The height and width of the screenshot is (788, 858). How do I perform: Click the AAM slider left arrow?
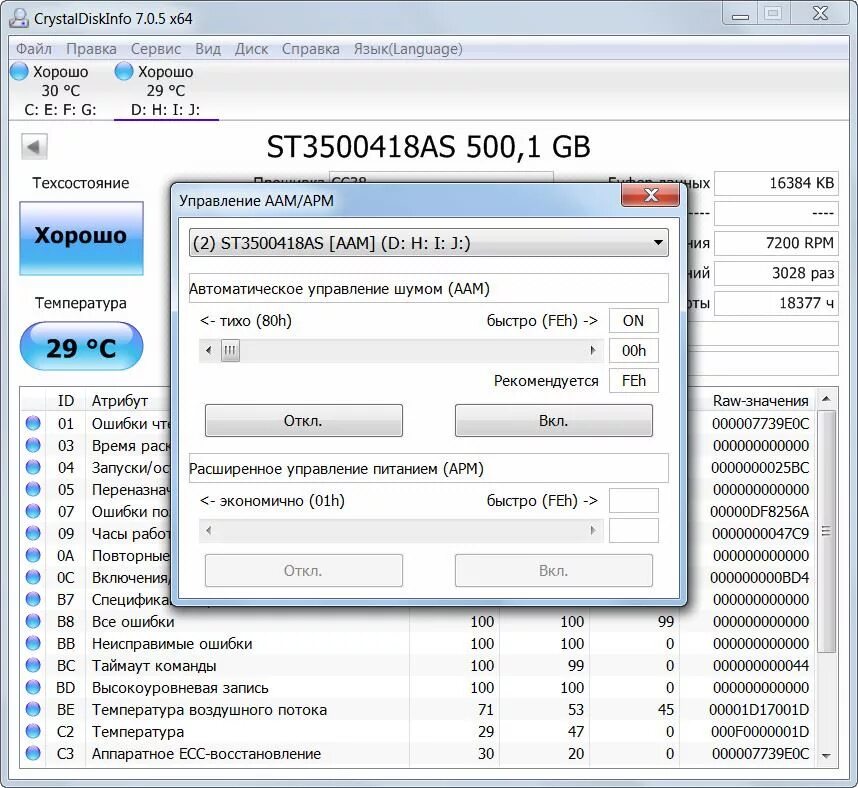208,350
